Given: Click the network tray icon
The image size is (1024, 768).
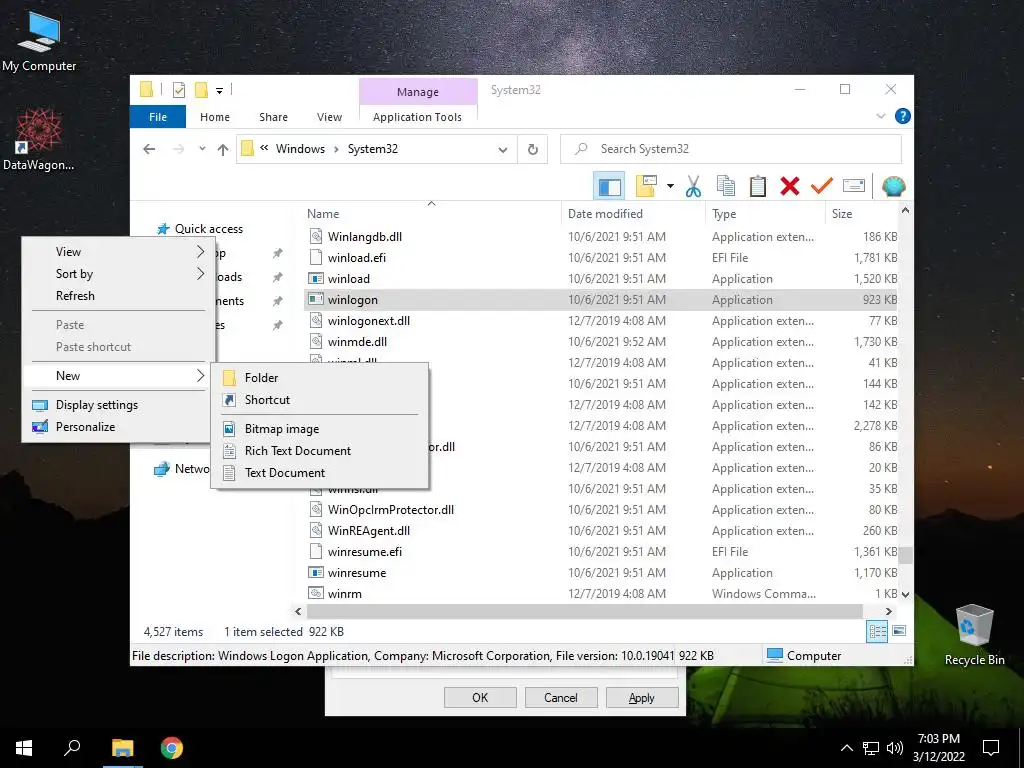Looking at the screenshot, I should click(x=871, y=748).
